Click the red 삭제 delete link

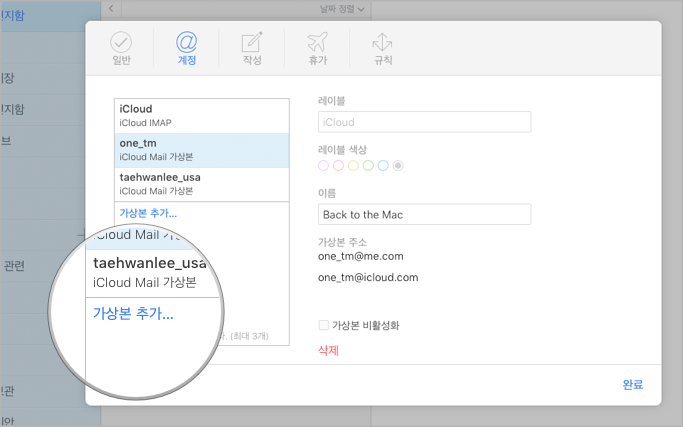[x=328, y=350]
